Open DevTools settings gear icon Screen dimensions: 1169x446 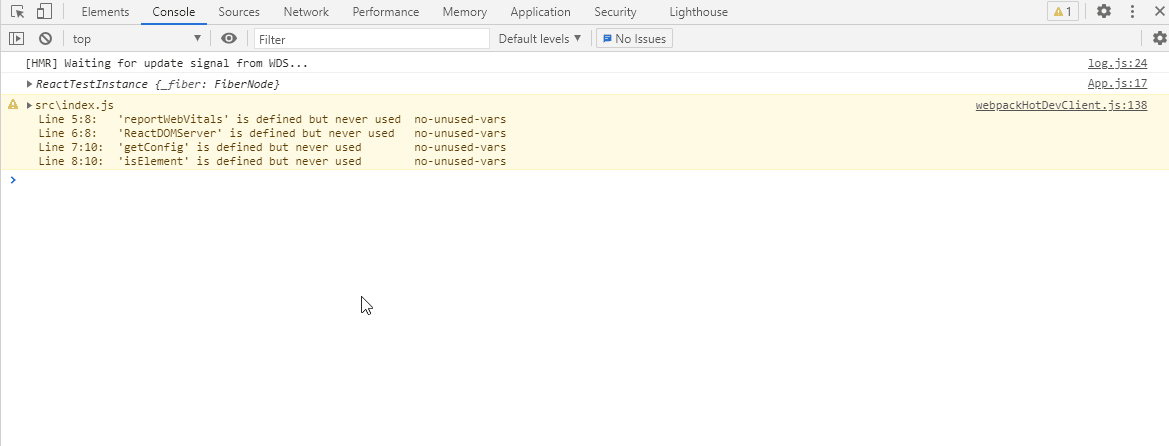(x=1104, y=12)
